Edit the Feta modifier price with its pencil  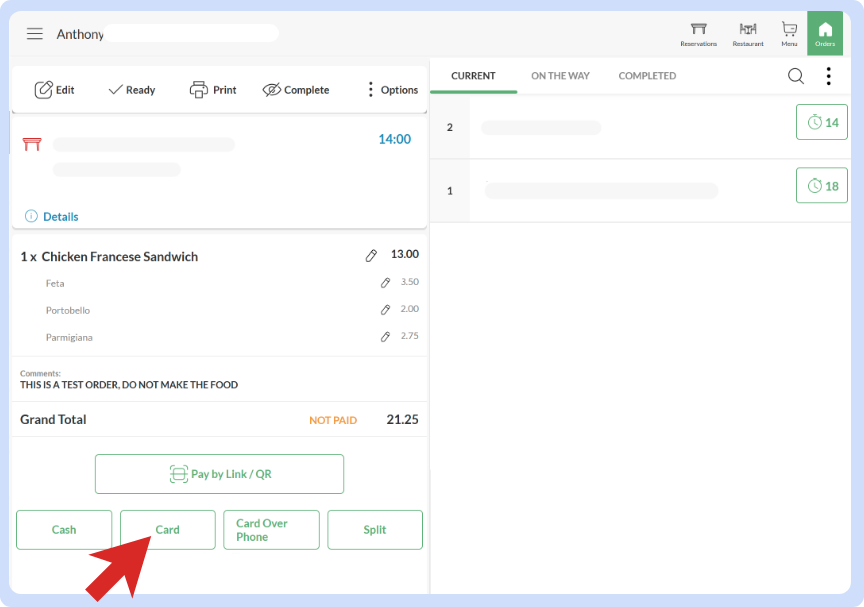(386, 283)
